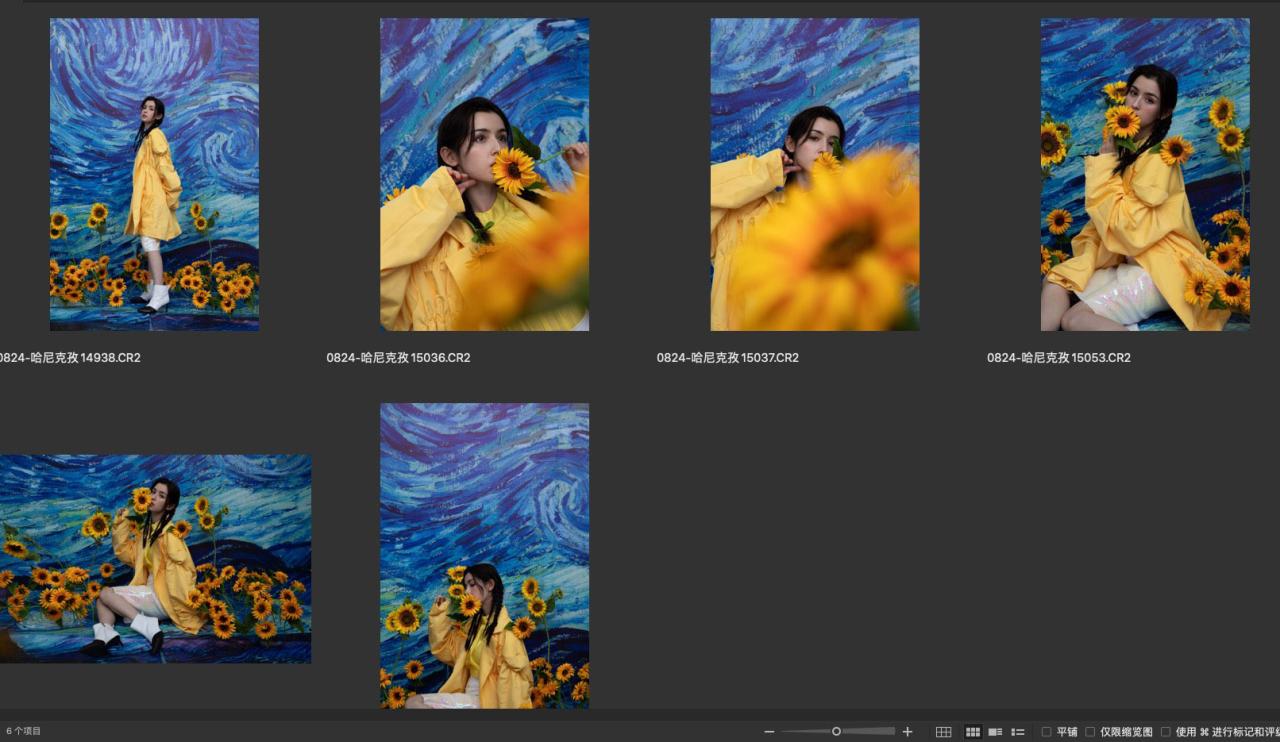
Task: Select the second-row portrait photo with starry sky
Action: tap(484, 555)
